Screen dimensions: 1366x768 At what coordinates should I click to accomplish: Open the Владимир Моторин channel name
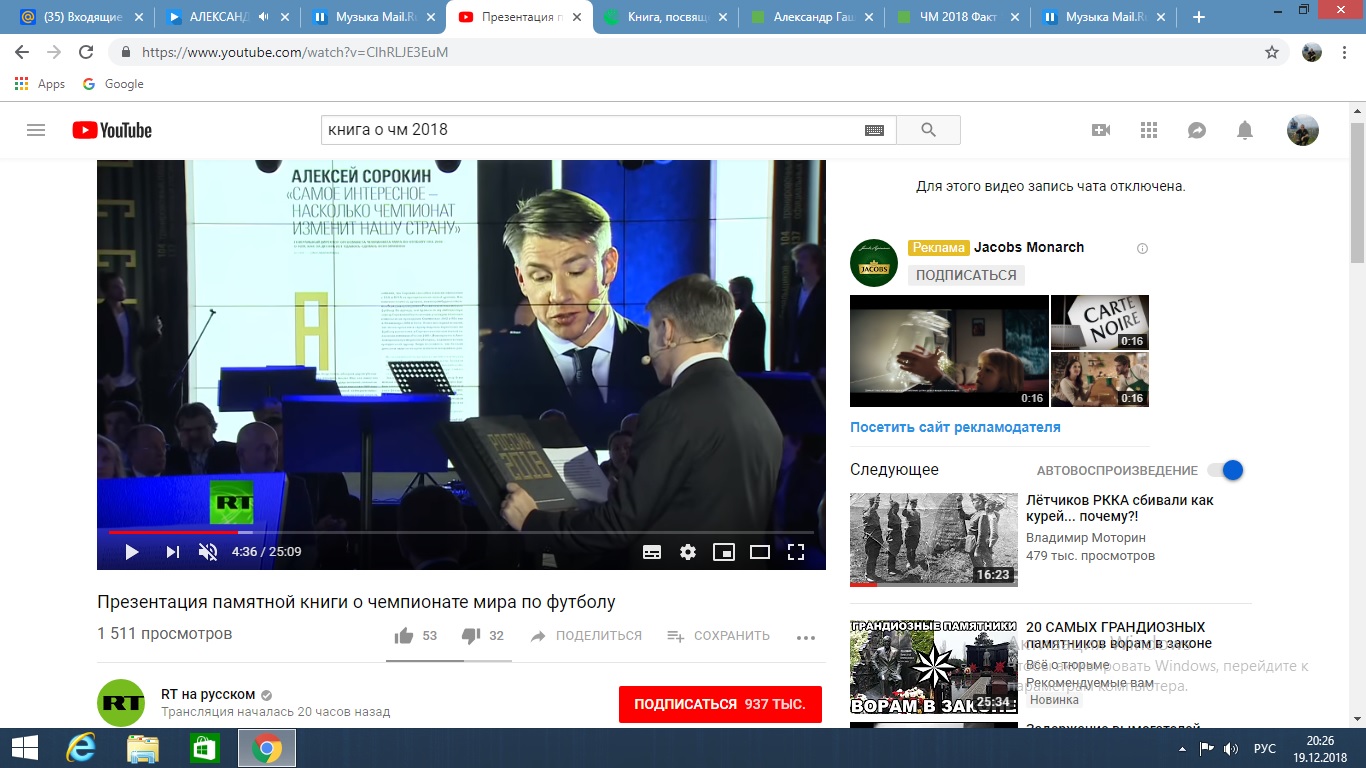click(1086, 538)
